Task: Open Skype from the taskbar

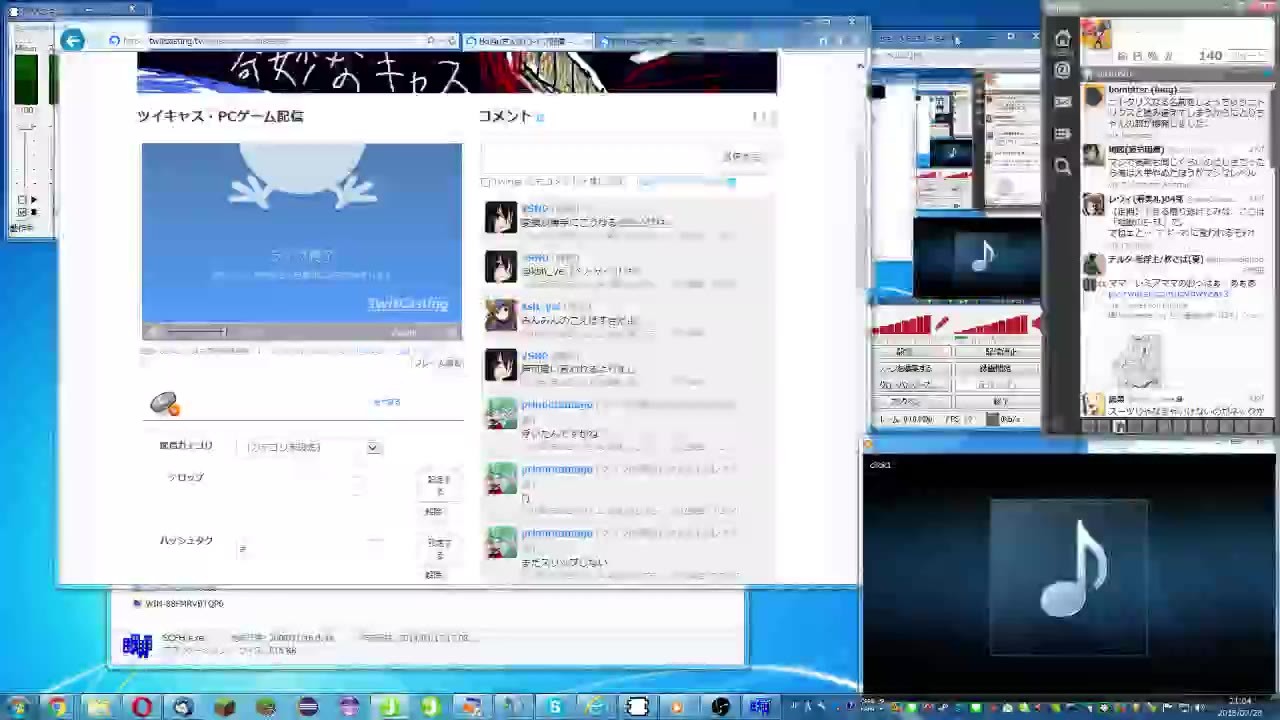Action: pyautogui.click(x=554, y=707)
